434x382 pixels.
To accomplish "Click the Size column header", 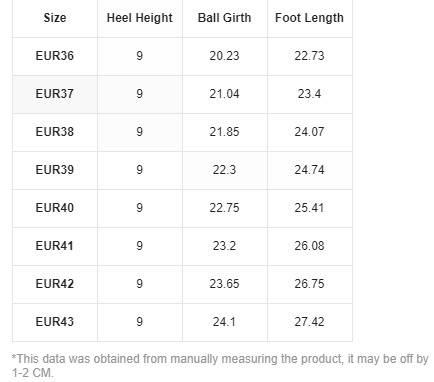I will (55, 18).
